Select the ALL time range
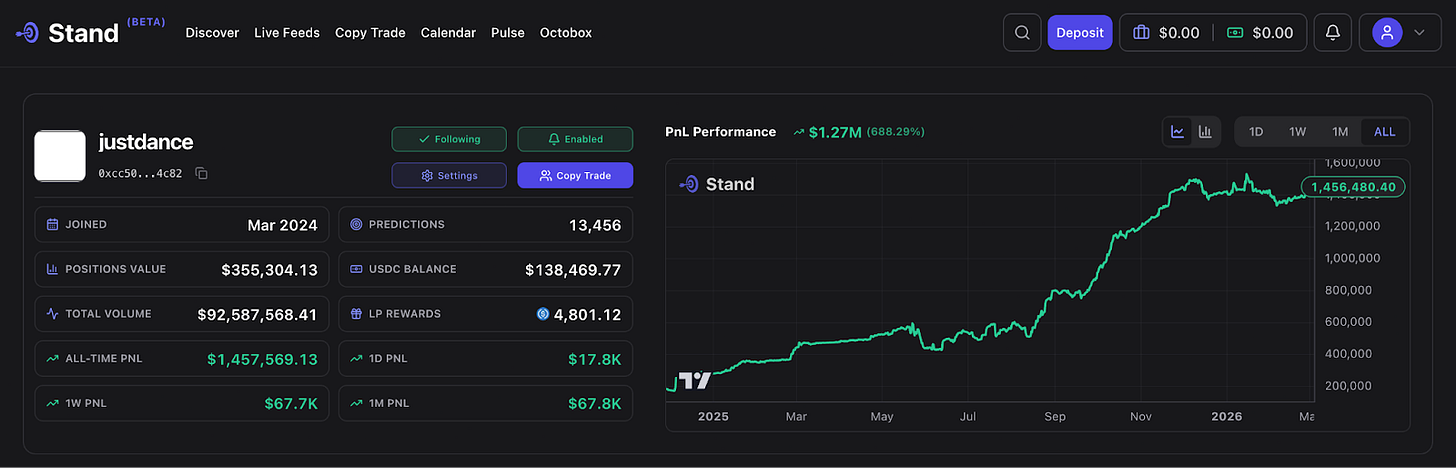This screenshot has height=468, width=1456. point(1385,132)
